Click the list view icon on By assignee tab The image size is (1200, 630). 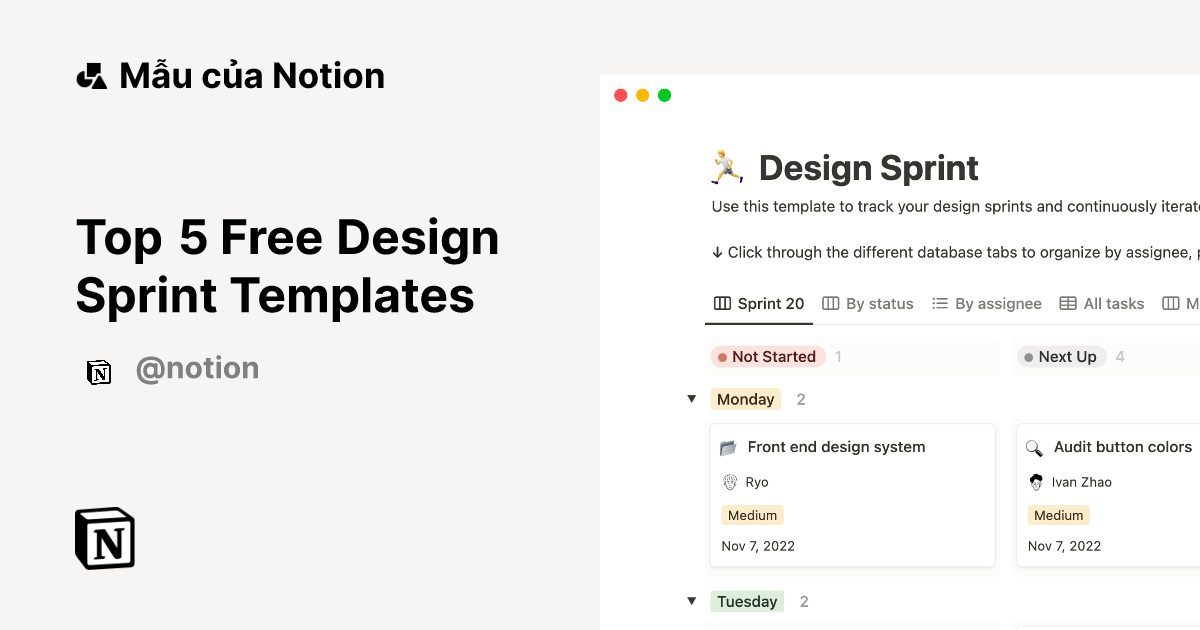click(x=941, y=303)
